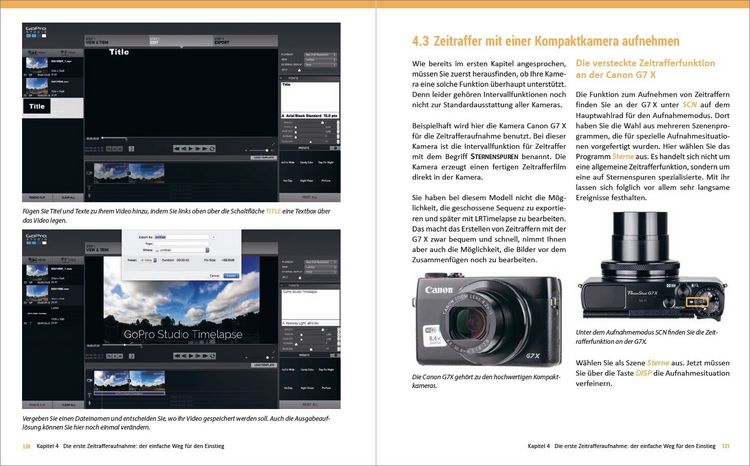
Task: Select the Title clip in upper media bin
Action: [53, 108]
